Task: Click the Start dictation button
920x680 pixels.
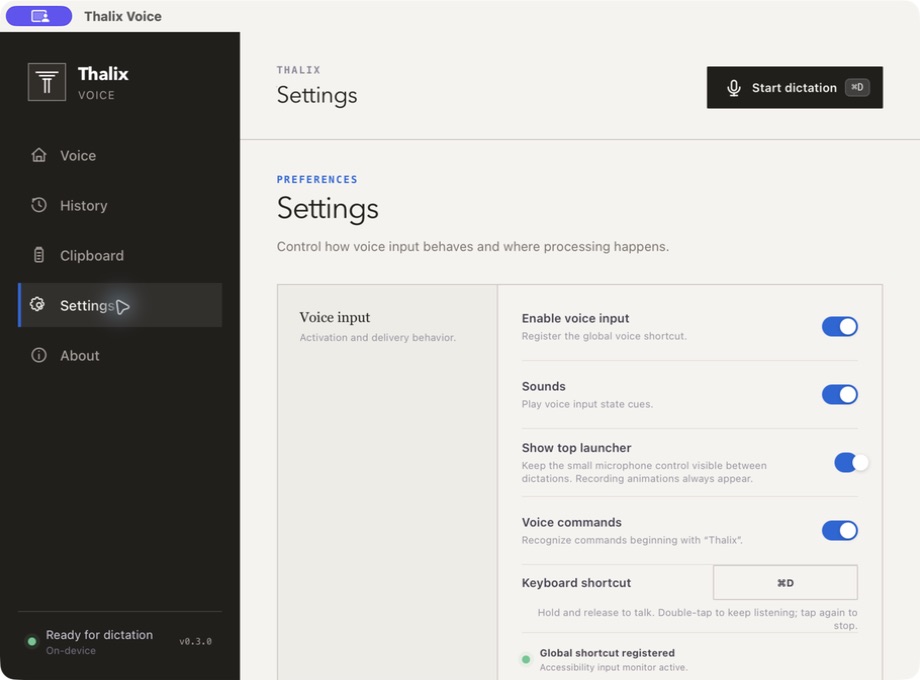Action: pyautogui.click(x=794, y=87)
